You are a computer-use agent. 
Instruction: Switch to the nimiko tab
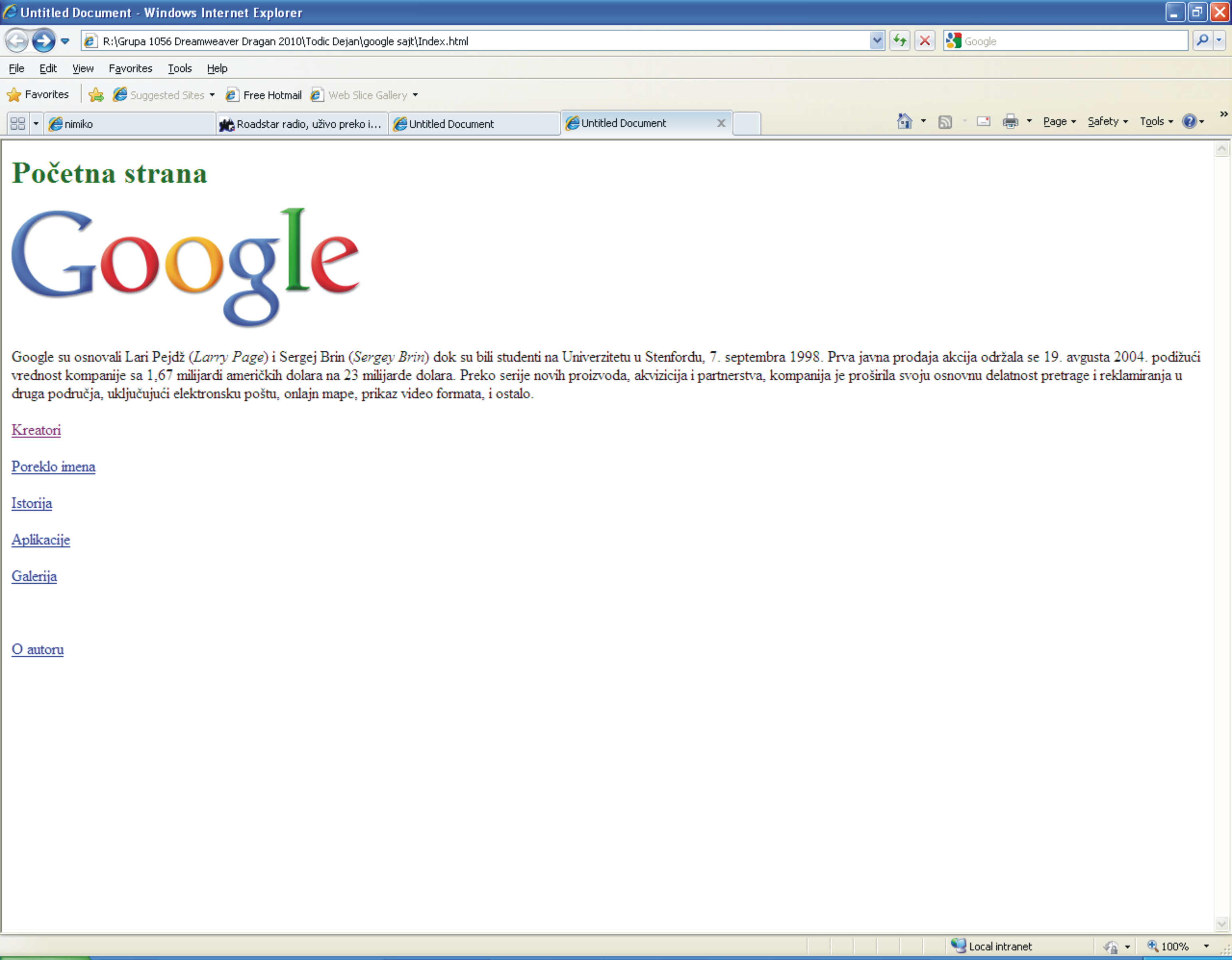(x=130, y=124)
